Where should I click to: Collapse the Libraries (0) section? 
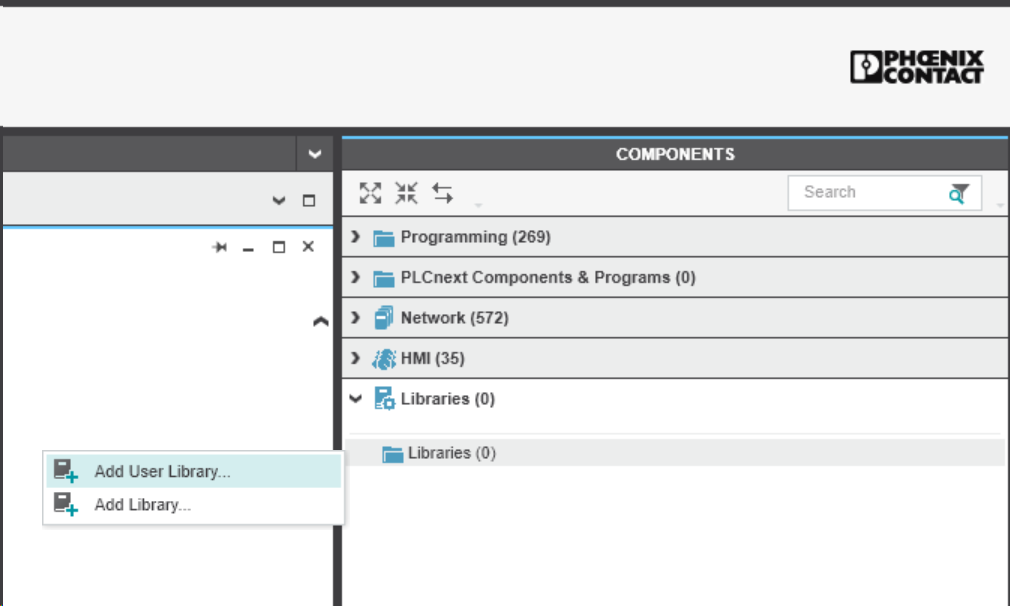pos(355,398)
